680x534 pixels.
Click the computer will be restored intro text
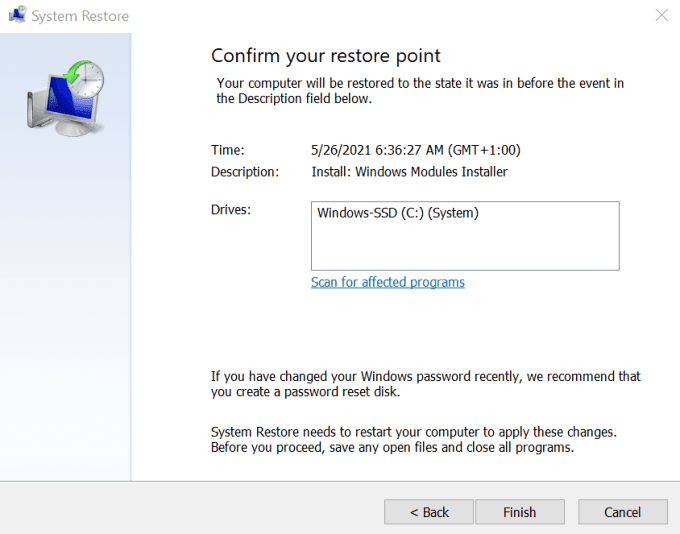click(420, 91)
